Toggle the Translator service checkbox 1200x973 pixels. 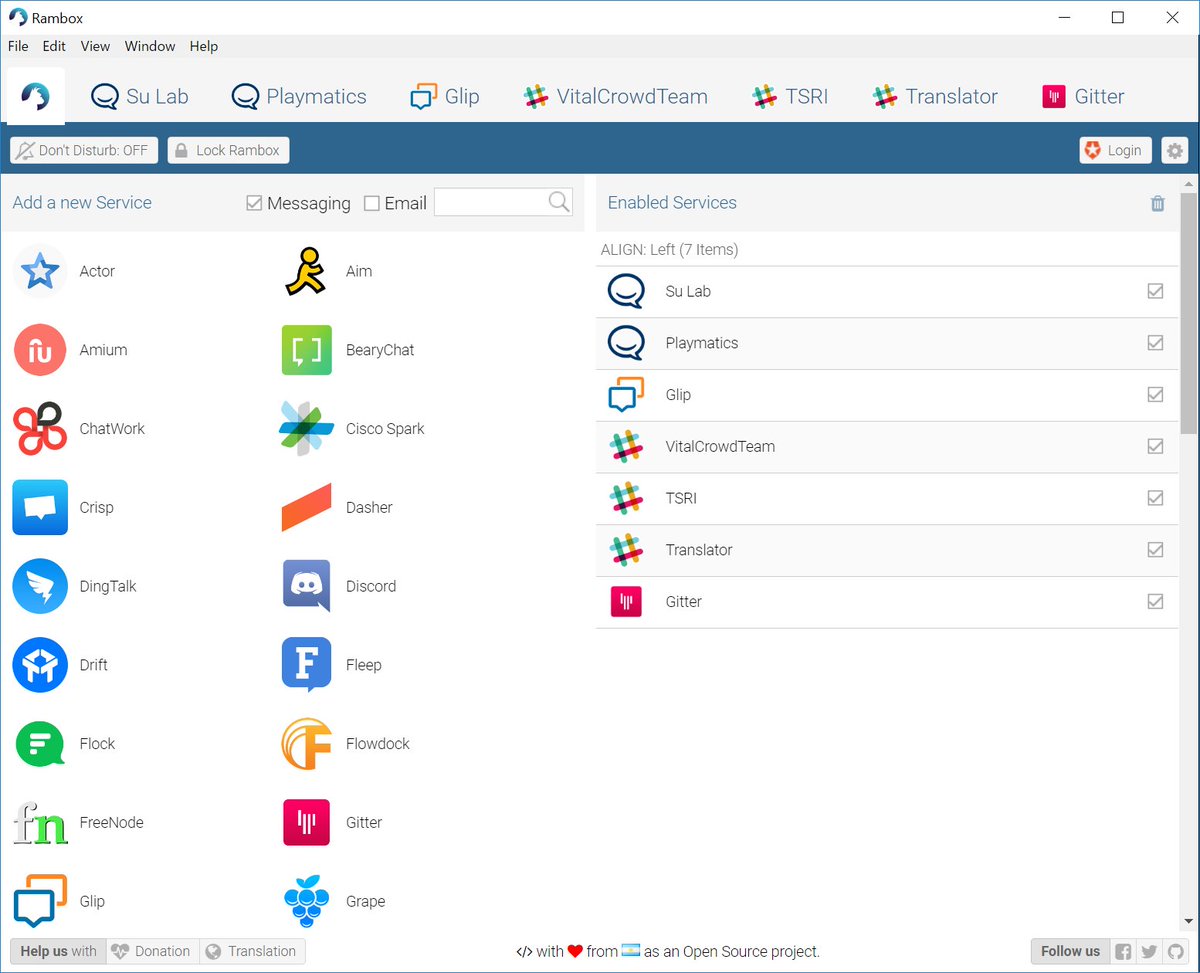tap(1155, 550)
